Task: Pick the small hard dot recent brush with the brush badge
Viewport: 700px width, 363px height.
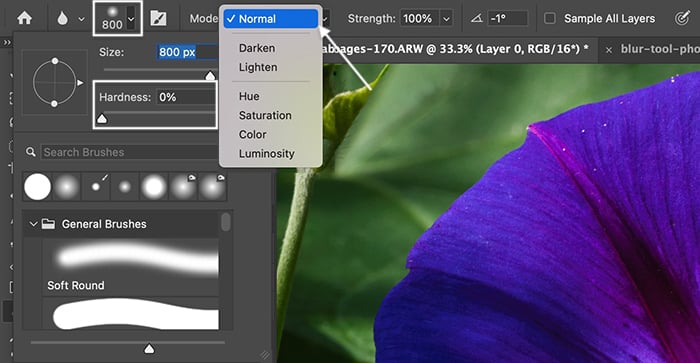Action: click(x=96, y=187)
